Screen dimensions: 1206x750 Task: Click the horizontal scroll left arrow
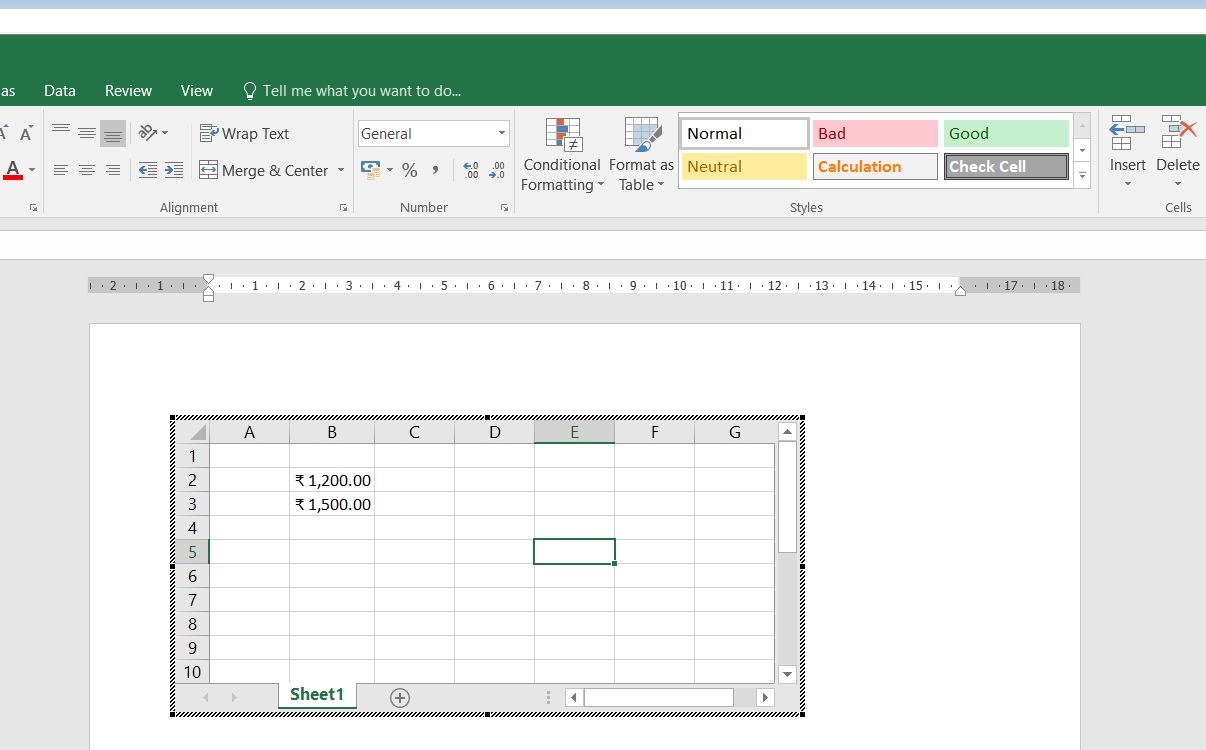point(573,698)
